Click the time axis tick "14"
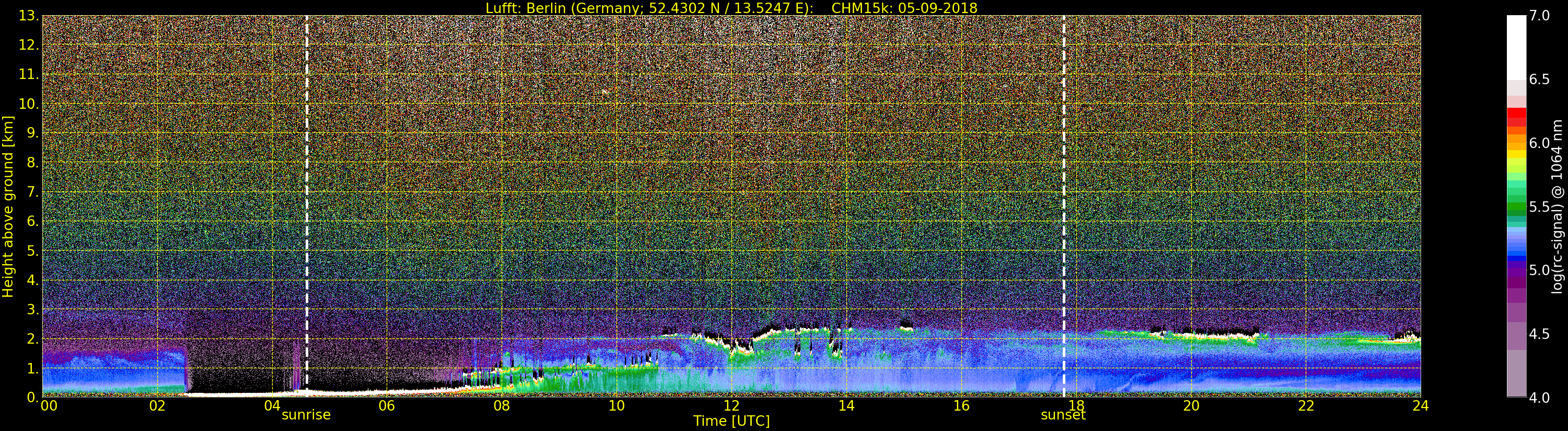Viewport: 1568px width, 431px height. coord(846,405)
